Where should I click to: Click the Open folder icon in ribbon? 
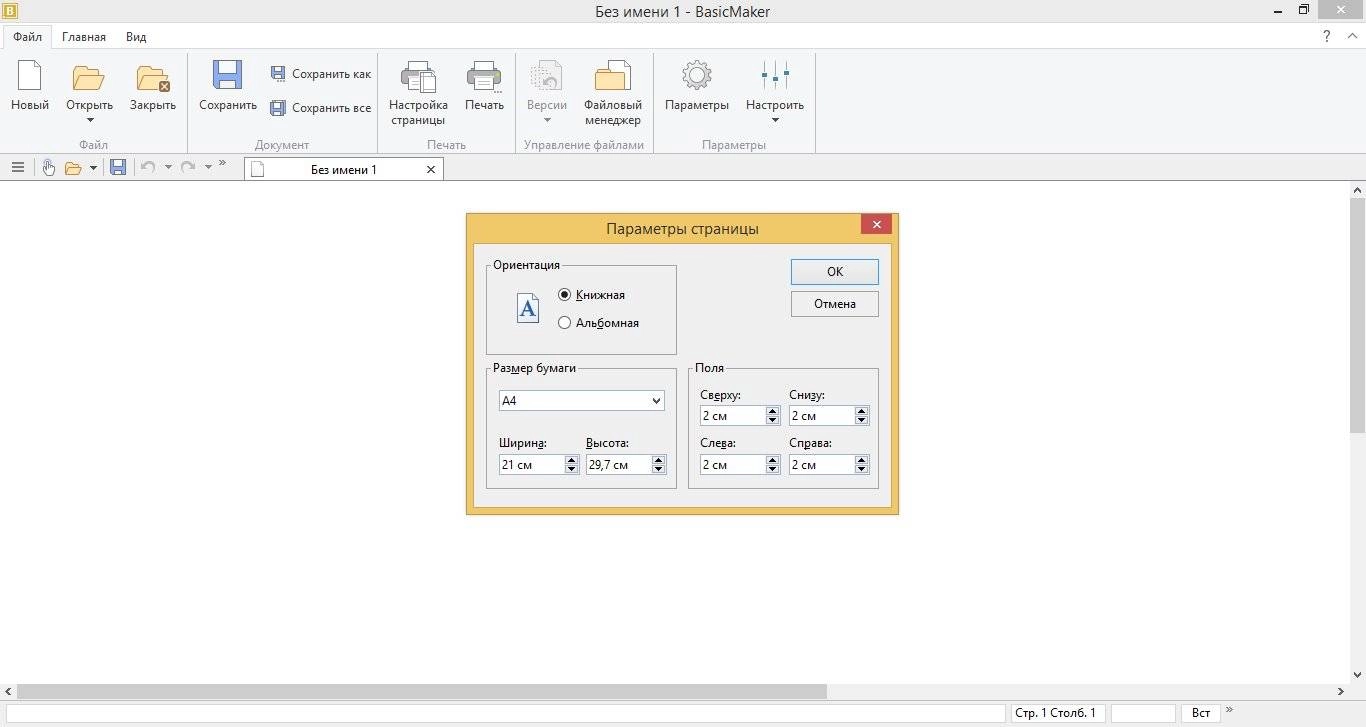[x=89, y=78]
